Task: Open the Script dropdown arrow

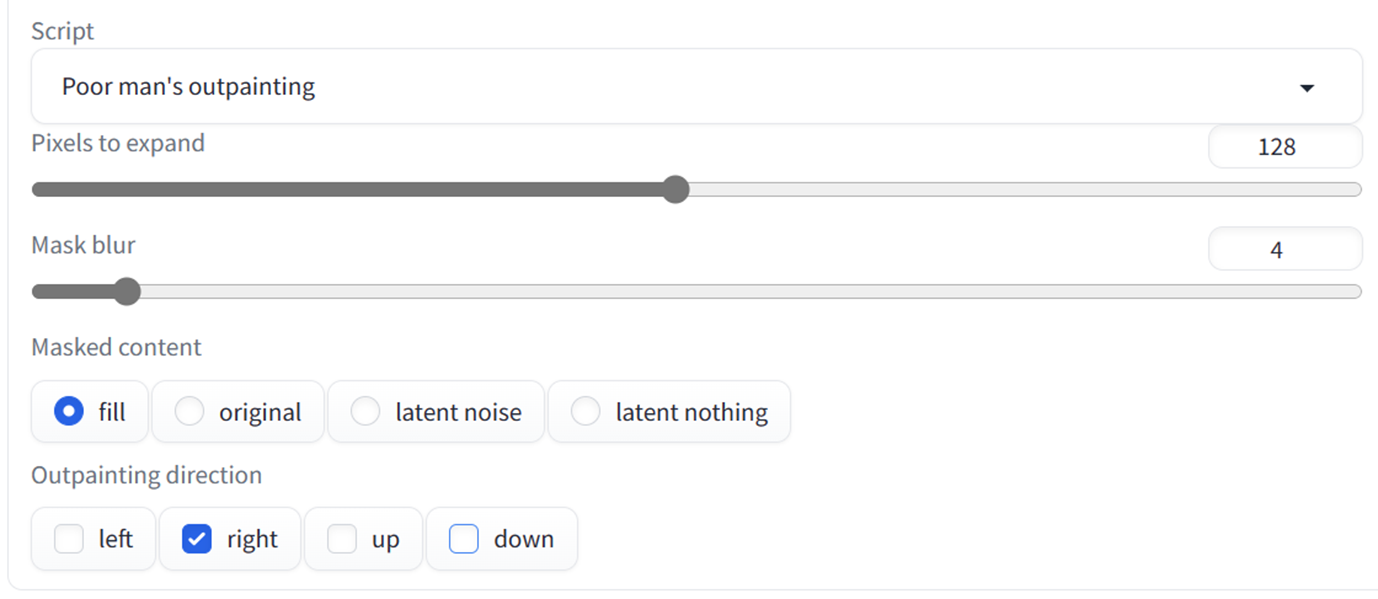Action: point(1306,88)
